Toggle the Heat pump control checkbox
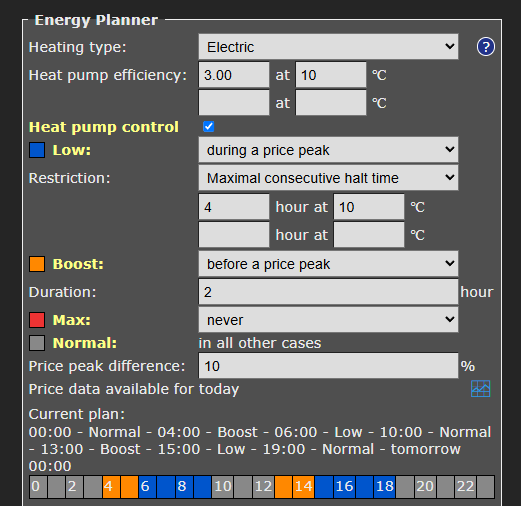 (x=209, y=127)
